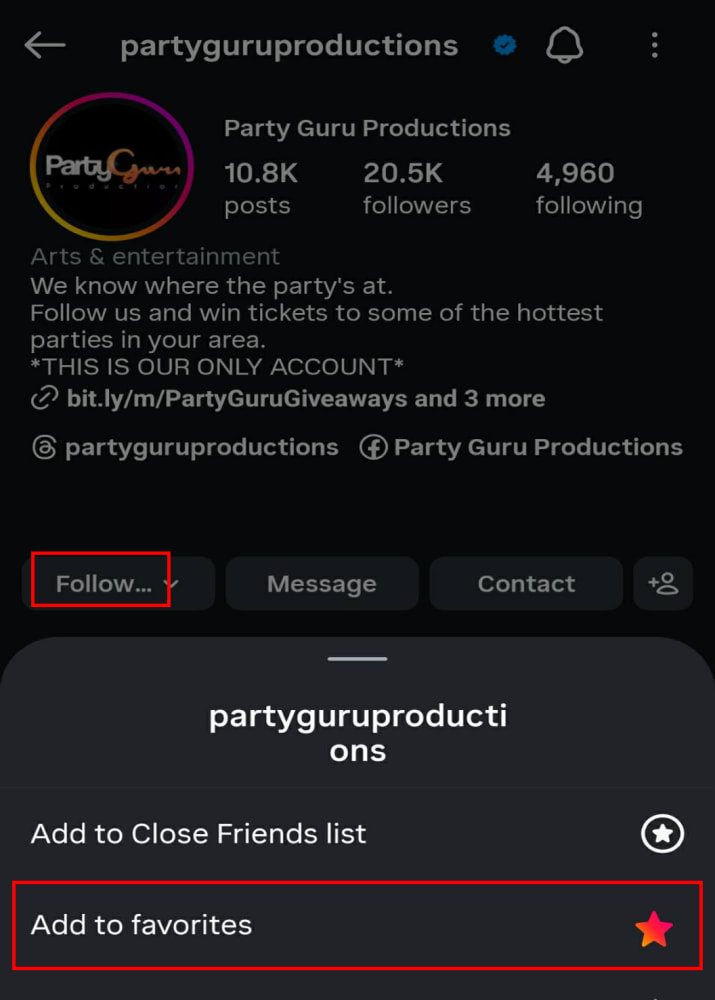
Task: Open the notification bell settings
Action: (x=564, y=45)
